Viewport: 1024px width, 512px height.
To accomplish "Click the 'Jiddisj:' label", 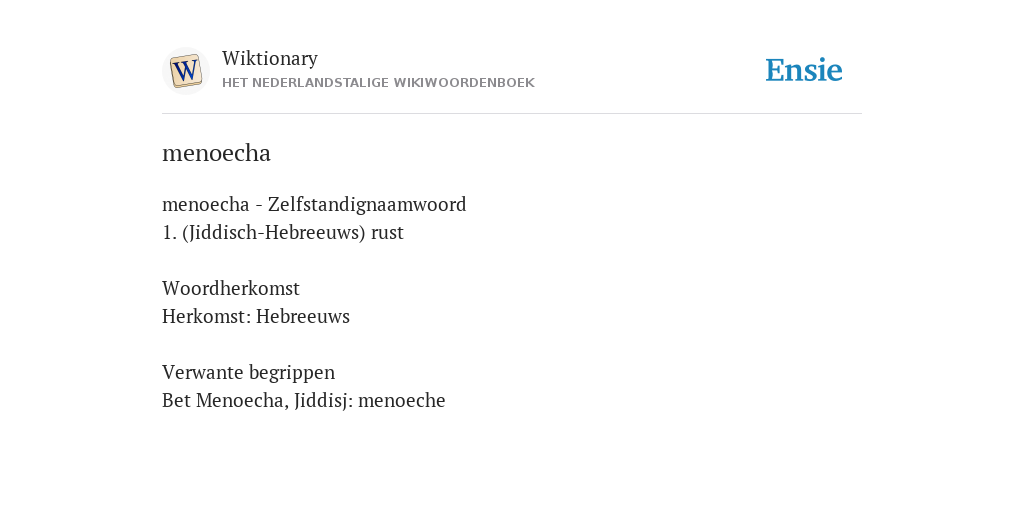I will pyautogui.click(x=324, y=400).
